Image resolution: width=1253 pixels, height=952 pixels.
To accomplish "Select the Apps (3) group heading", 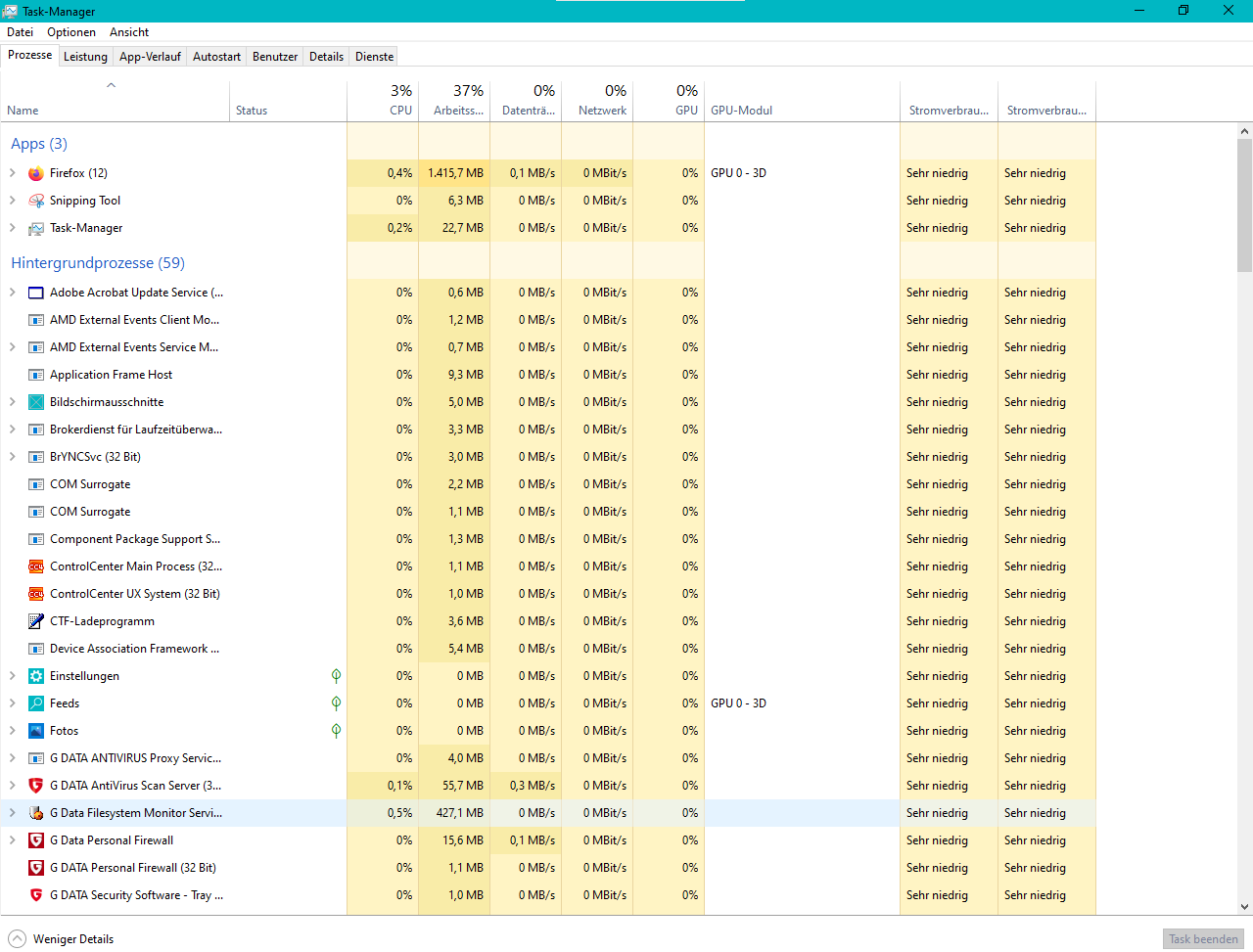I will 39,144.
